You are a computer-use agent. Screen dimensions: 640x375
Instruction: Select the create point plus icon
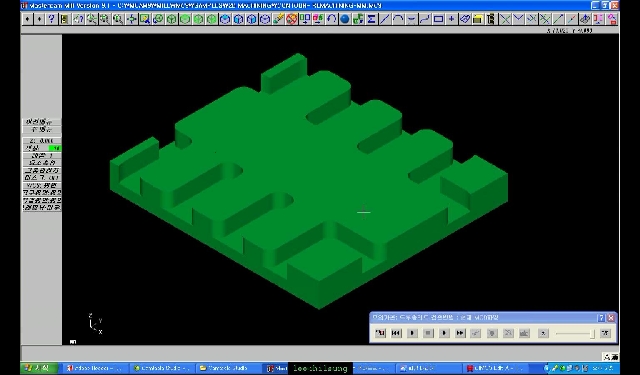point(451,19)
